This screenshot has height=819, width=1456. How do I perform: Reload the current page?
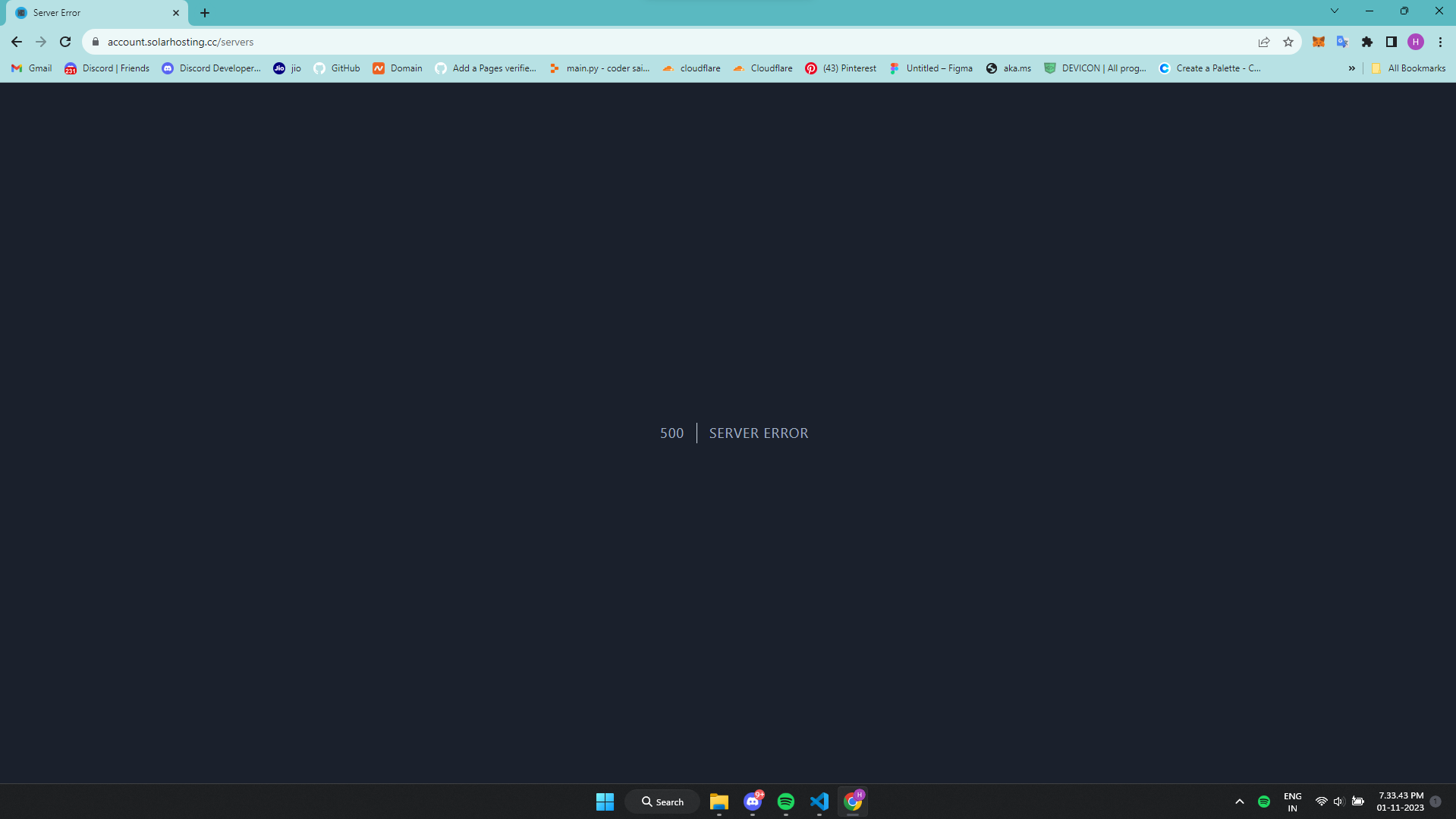tap(65, 42)
